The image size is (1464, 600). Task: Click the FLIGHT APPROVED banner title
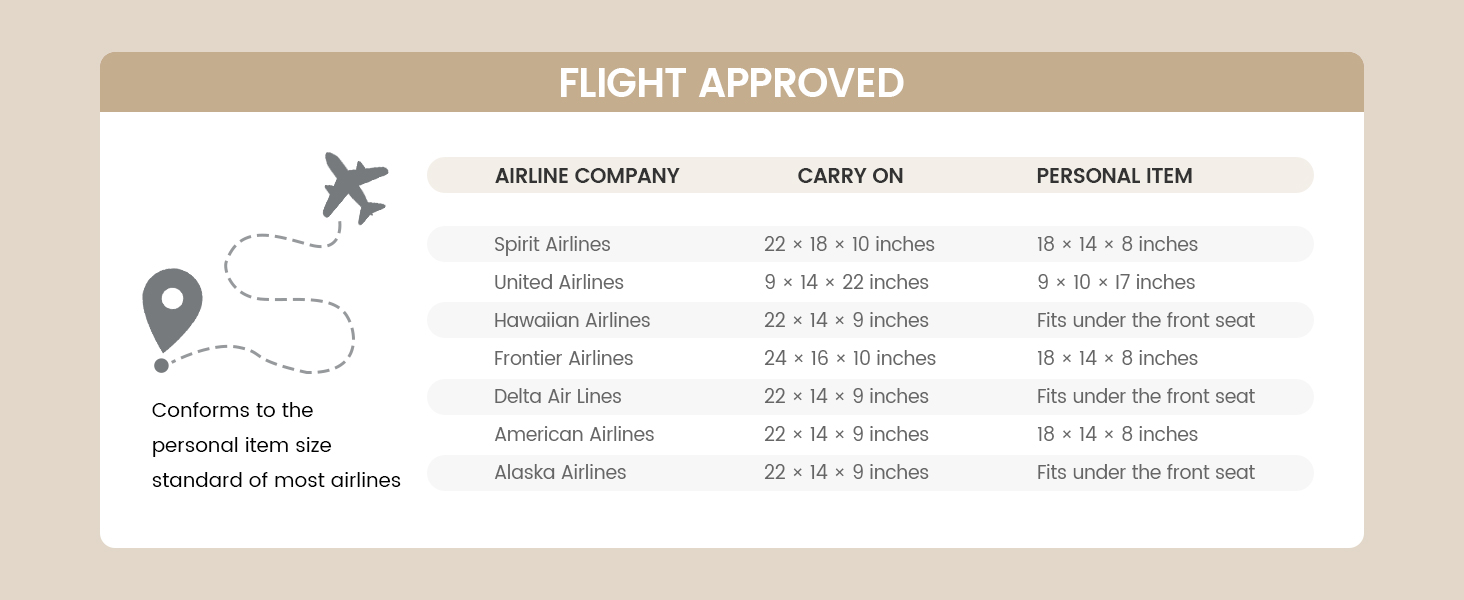(731, 83)
